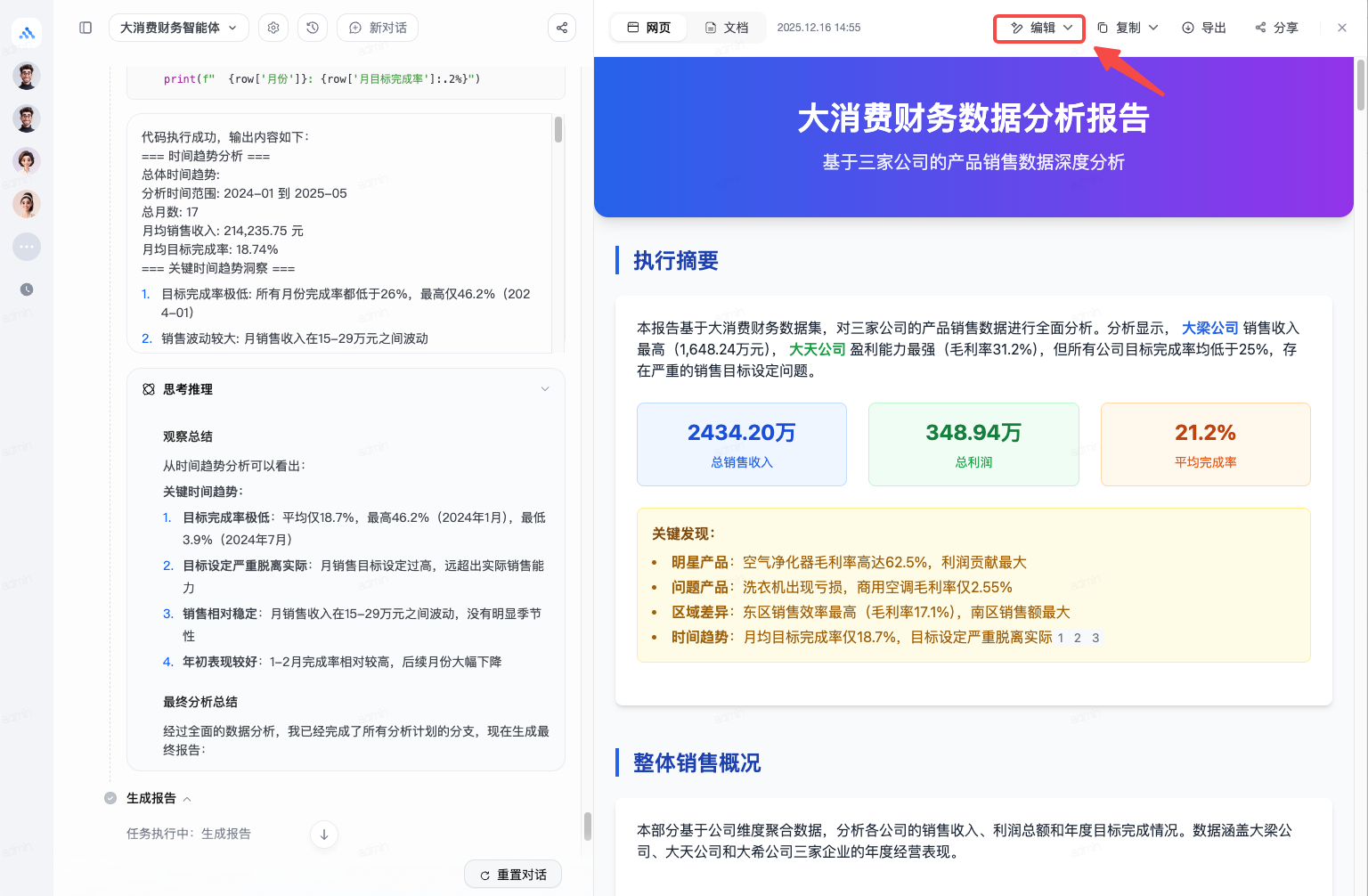Click the 21.2% 平均完成率 card
The height and width of the screenshot is (896, 1368).
pos(1206,444)
